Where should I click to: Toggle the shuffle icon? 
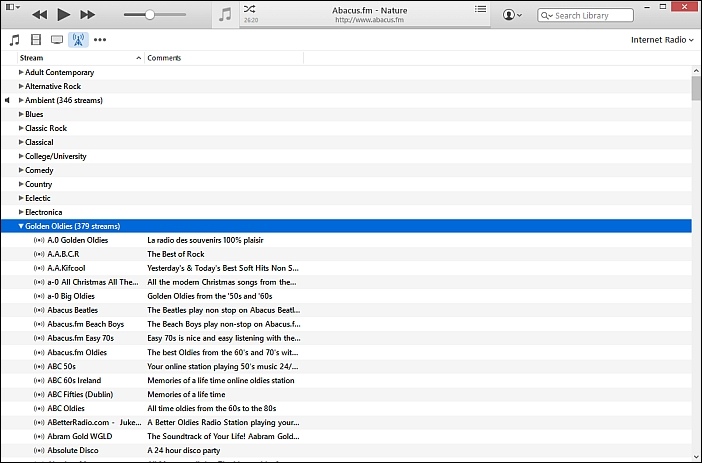pos(249,9)
